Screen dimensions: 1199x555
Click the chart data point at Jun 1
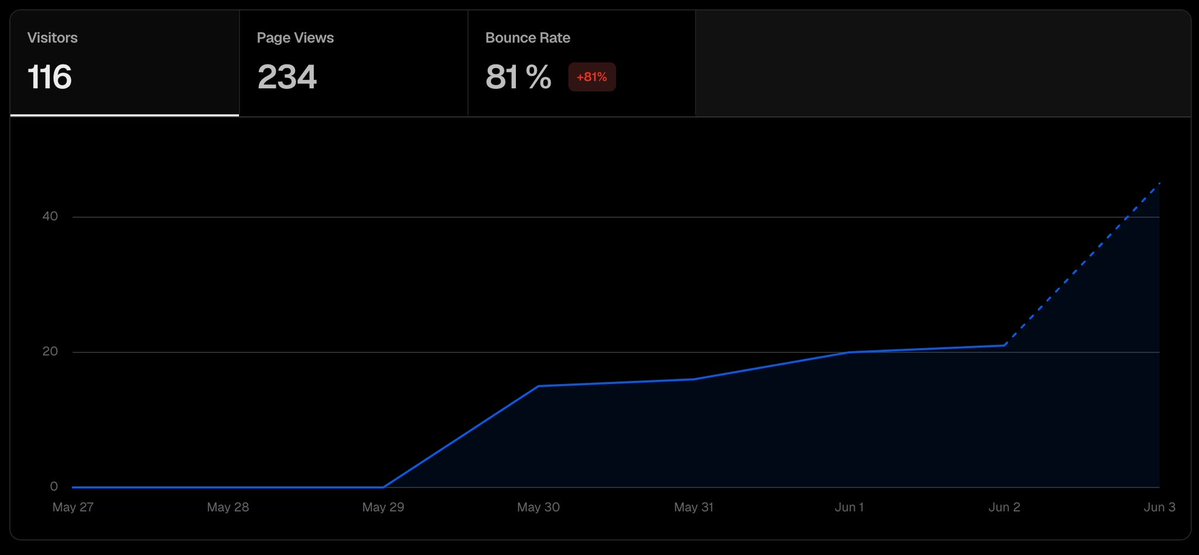pyautogui.click(x=850, y=352)
